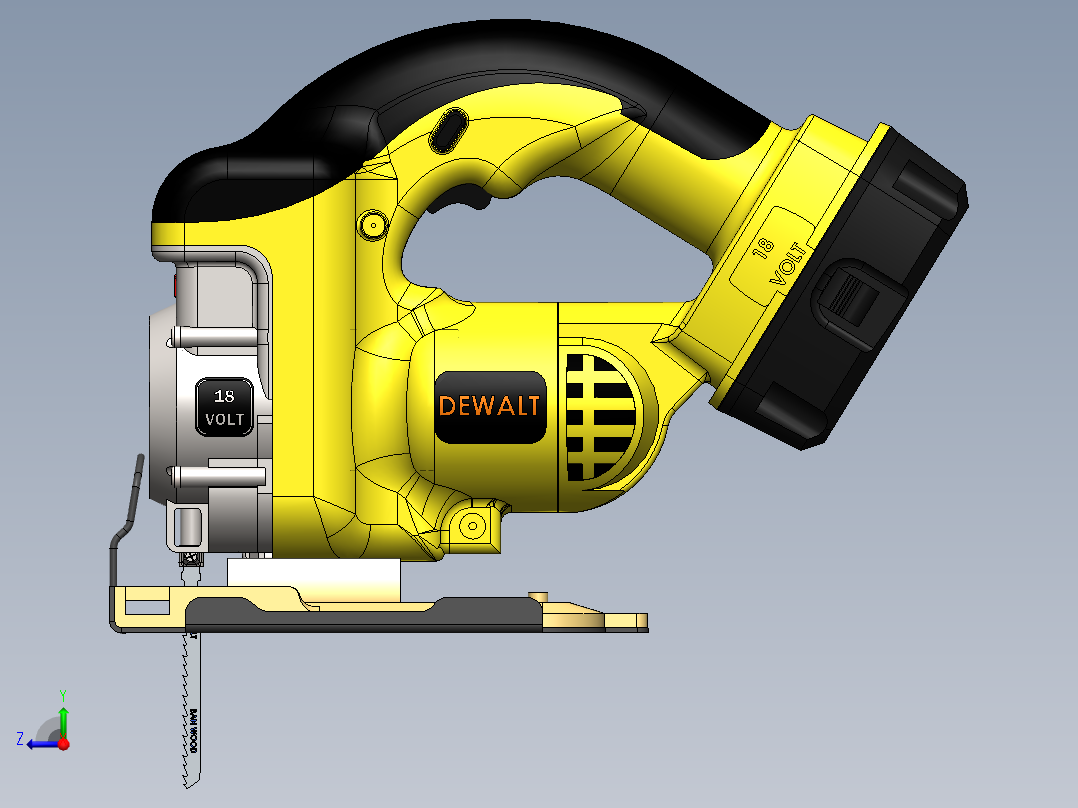Select the black 18 VOLT badge on the gearbox

tap(224, 407)
